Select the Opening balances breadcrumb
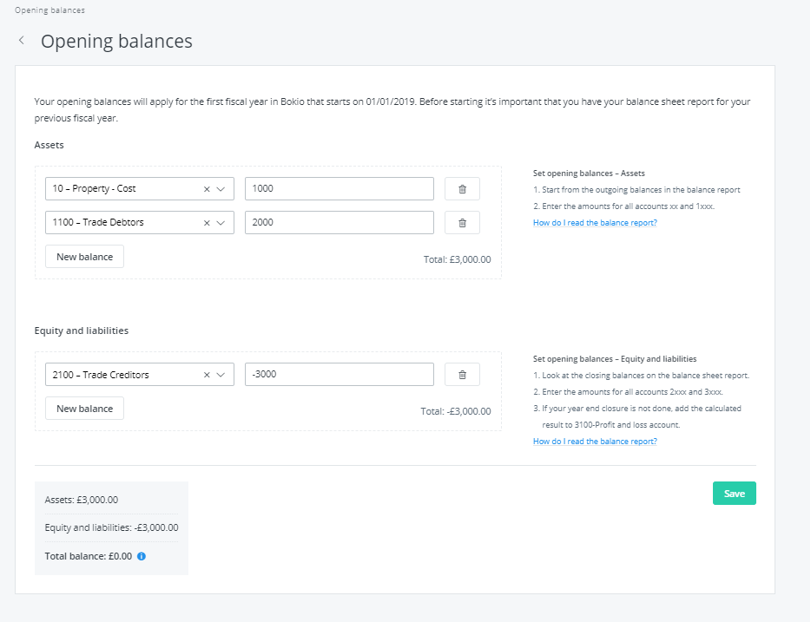Viewport: 810px width, 622px height. 49,10
